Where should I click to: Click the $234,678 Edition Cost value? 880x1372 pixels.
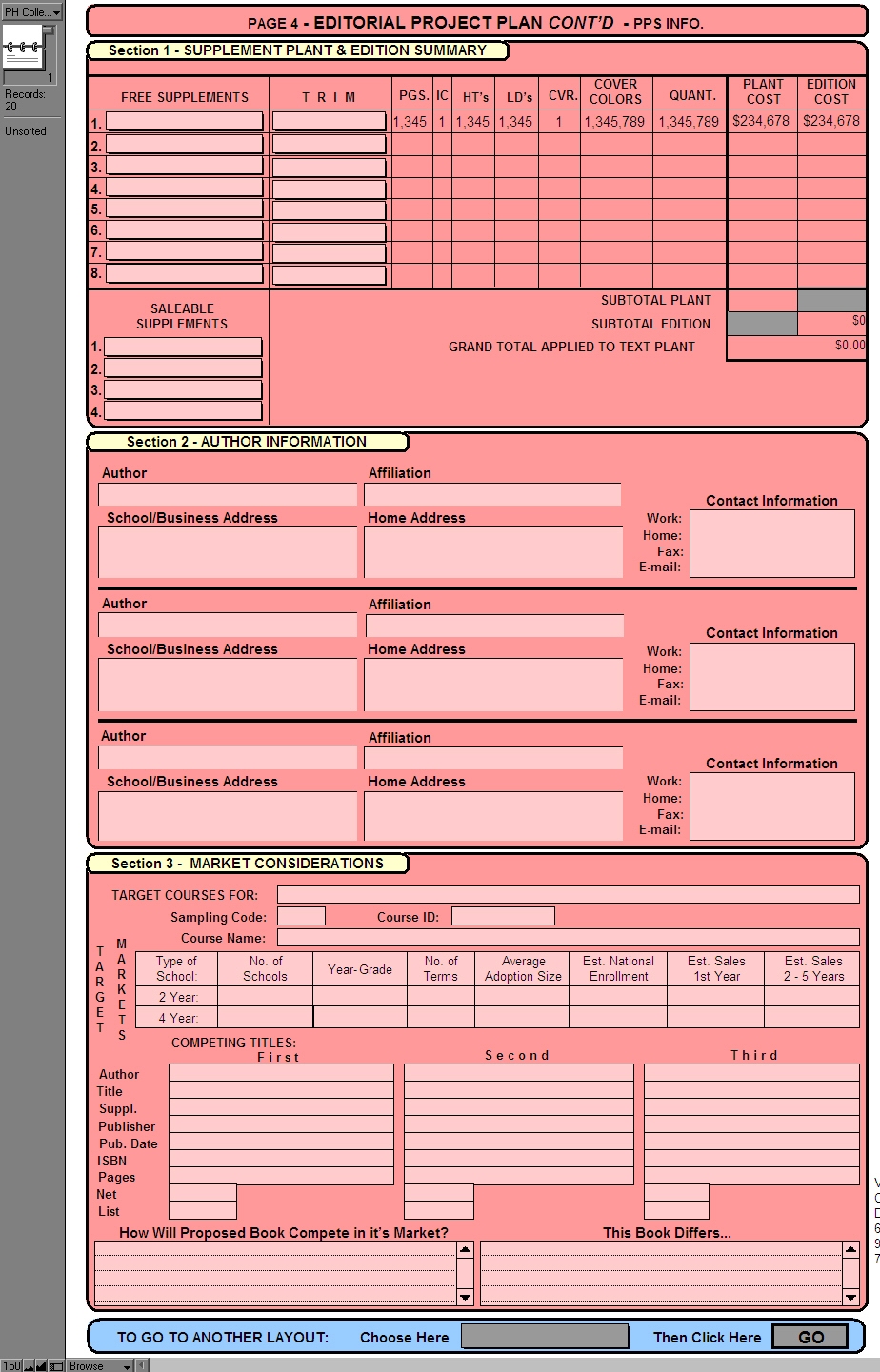point(831,121)
